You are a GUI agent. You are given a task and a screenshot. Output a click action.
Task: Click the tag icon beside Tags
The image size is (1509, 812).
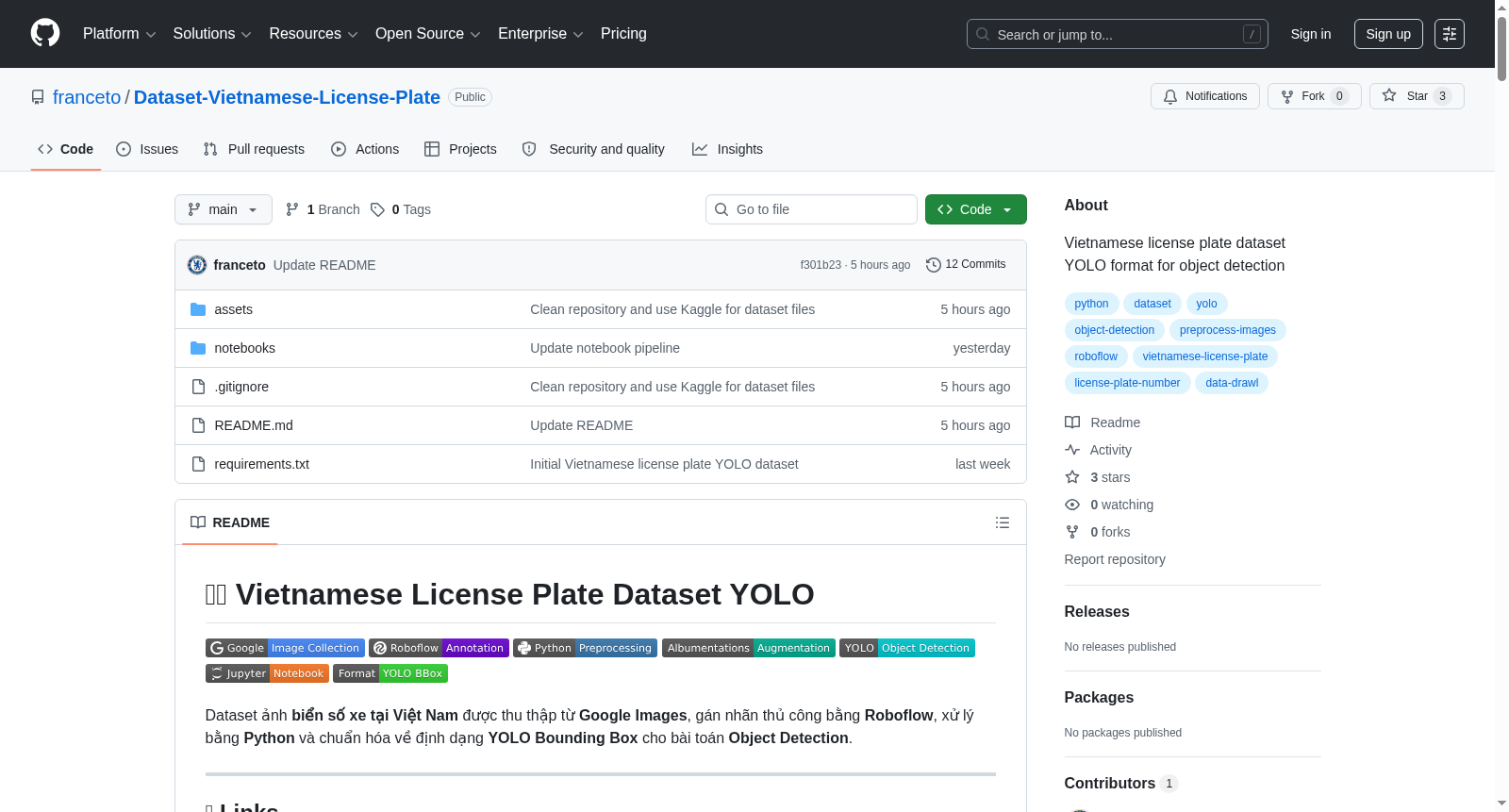(x=377, y=209)
